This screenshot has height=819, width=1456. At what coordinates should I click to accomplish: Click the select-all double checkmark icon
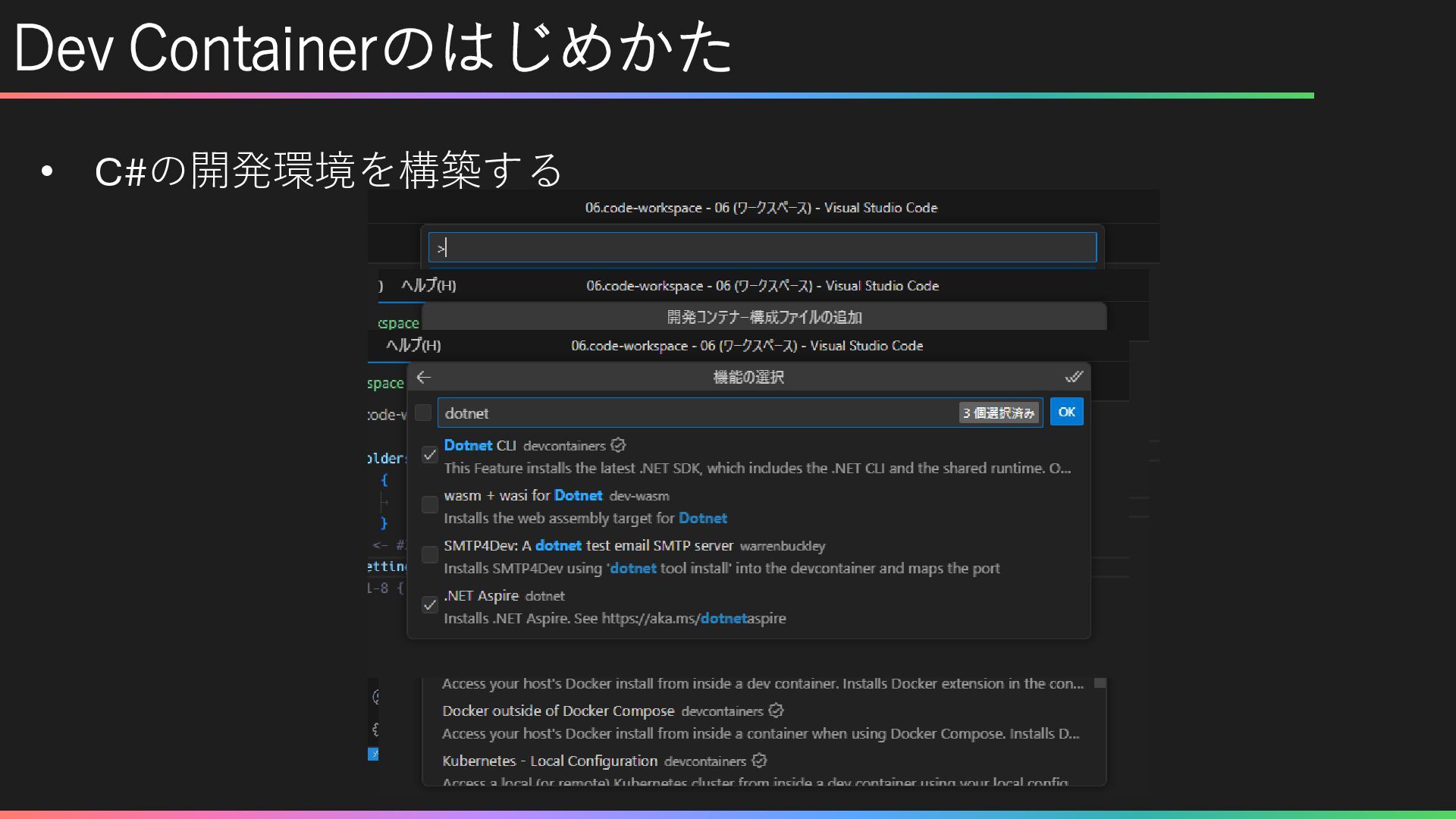point(1073,377)
